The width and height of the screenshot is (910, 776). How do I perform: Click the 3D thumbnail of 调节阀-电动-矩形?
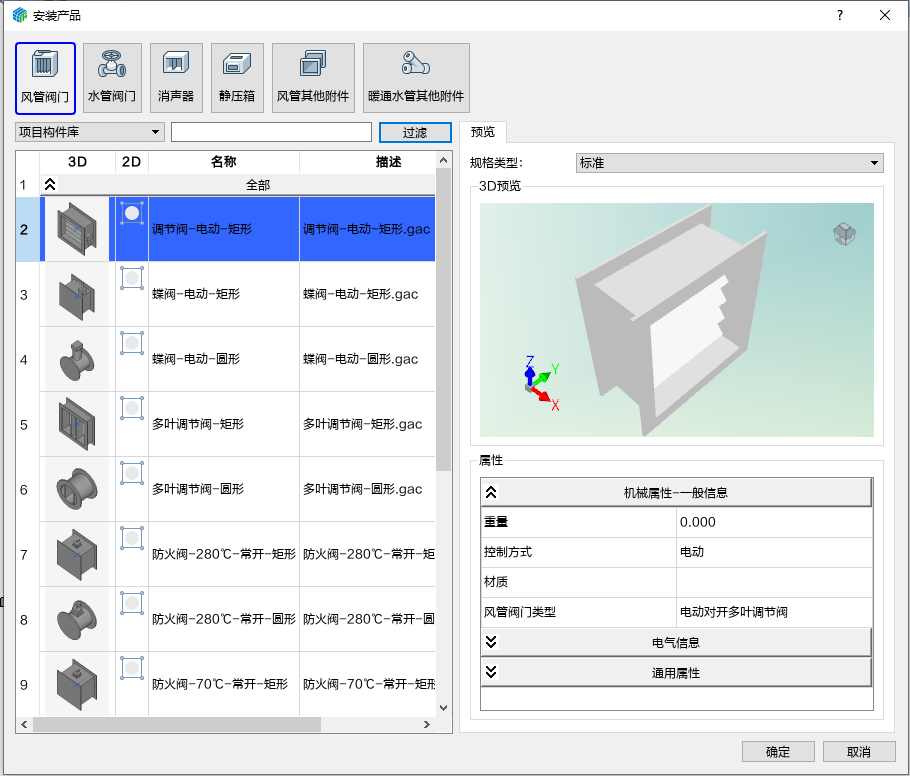click(x=77, y=229)
